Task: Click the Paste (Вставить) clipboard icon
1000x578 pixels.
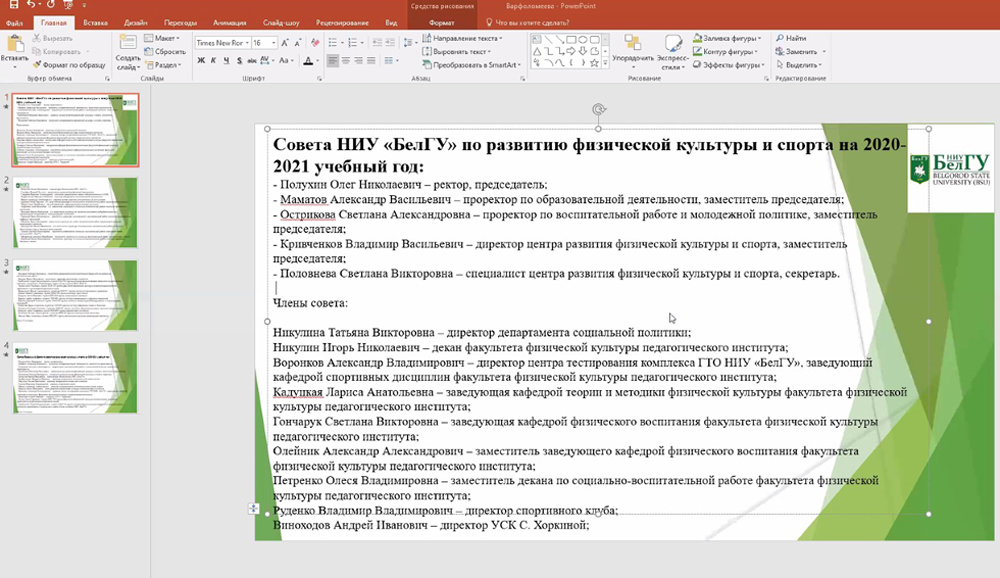Action: point(14,48)
